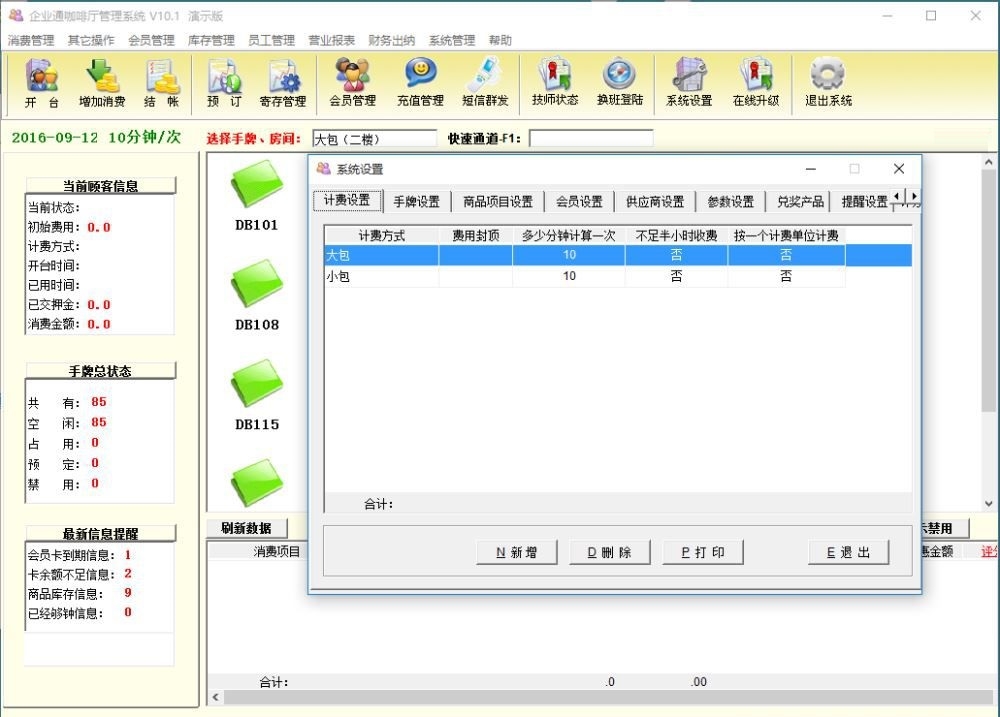1000x717 pixels.
Task: Click the 快速通道-F1 input field
Action: pyautogui.click(x=590, y=139)
